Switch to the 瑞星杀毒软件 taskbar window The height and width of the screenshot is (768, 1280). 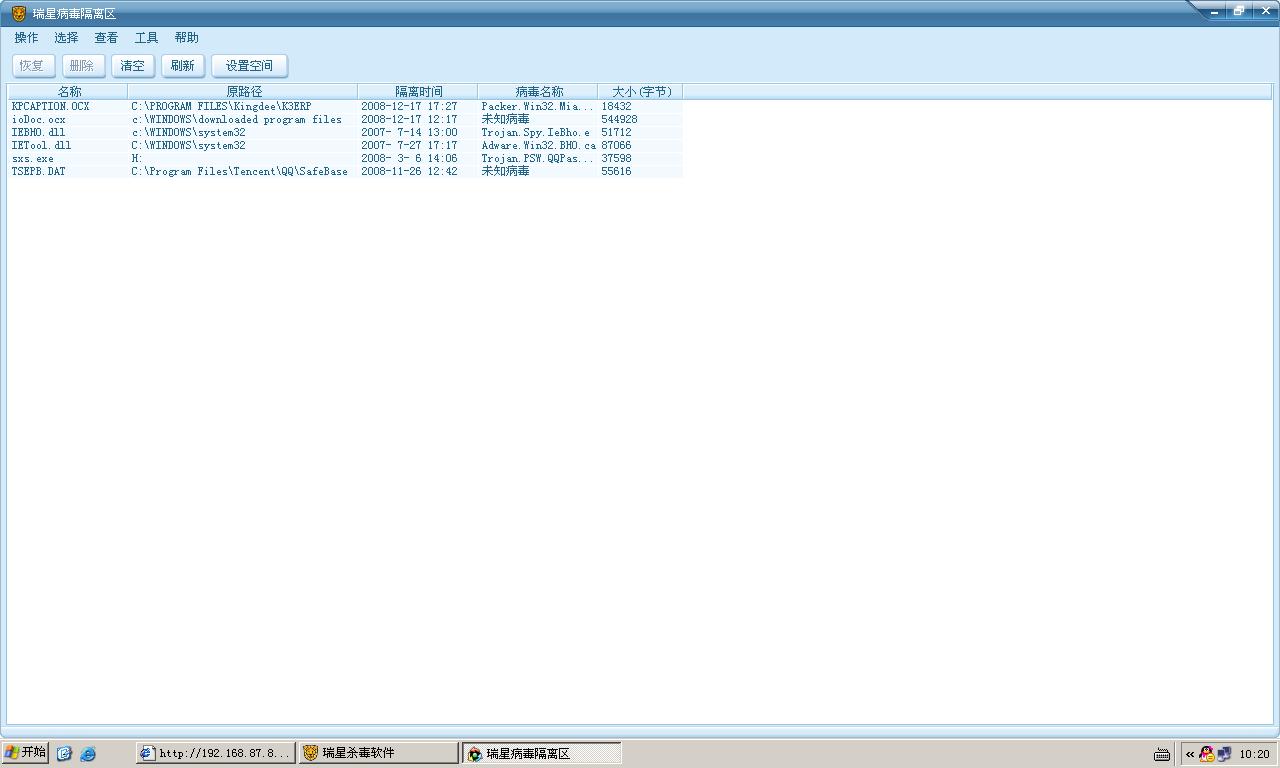click(379, 753)
